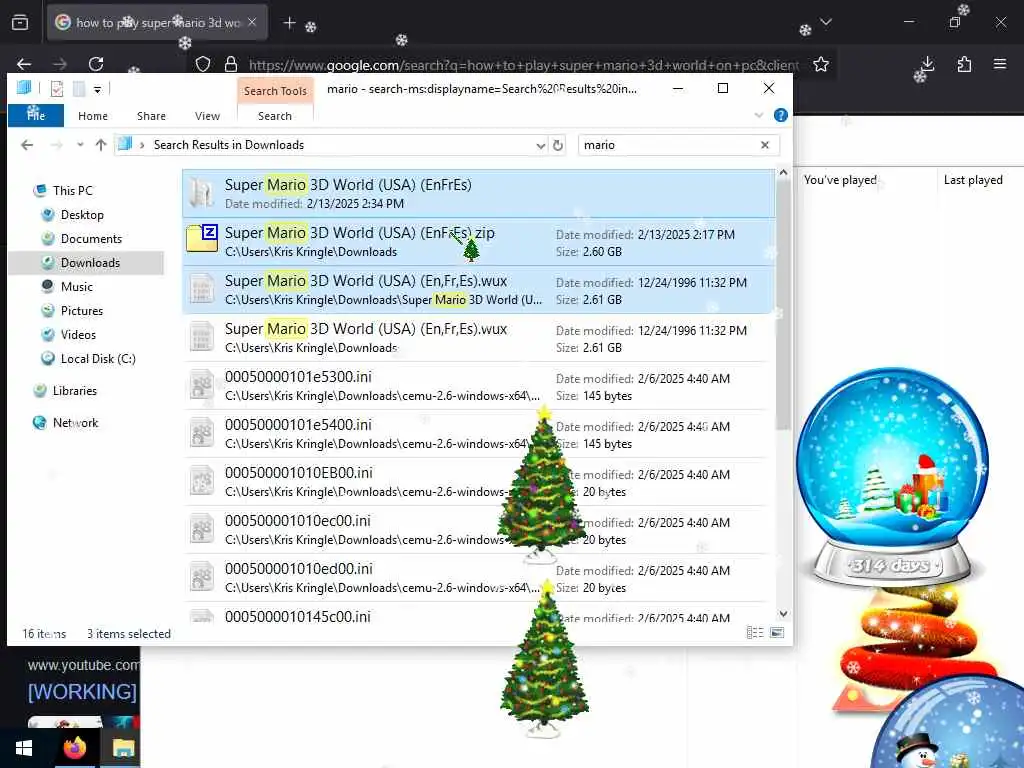Viewport: 1024px width, 768px height.
Task: Open Firefox extensions puzzle icon
Action: click(x=964, y=64)
